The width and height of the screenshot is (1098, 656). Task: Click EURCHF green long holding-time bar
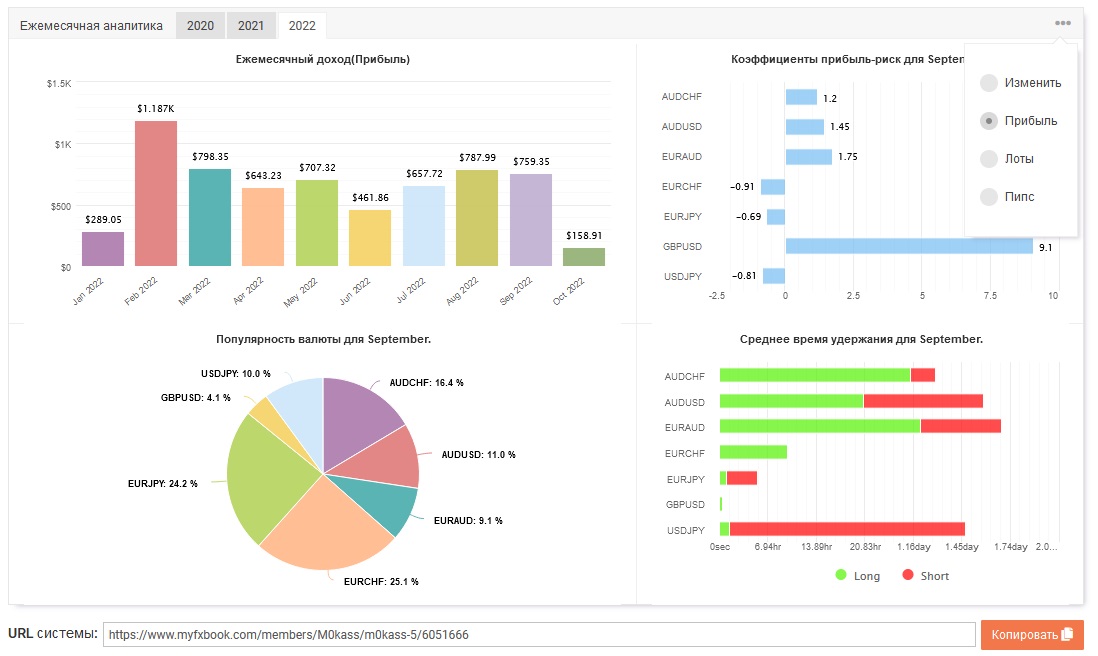coord(753,452)
